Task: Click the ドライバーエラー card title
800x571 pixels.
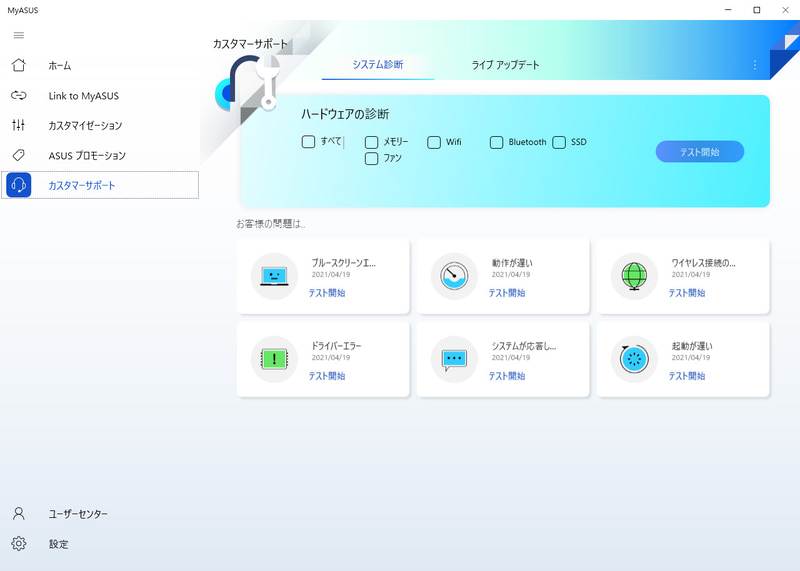Action: coord(336,346)
